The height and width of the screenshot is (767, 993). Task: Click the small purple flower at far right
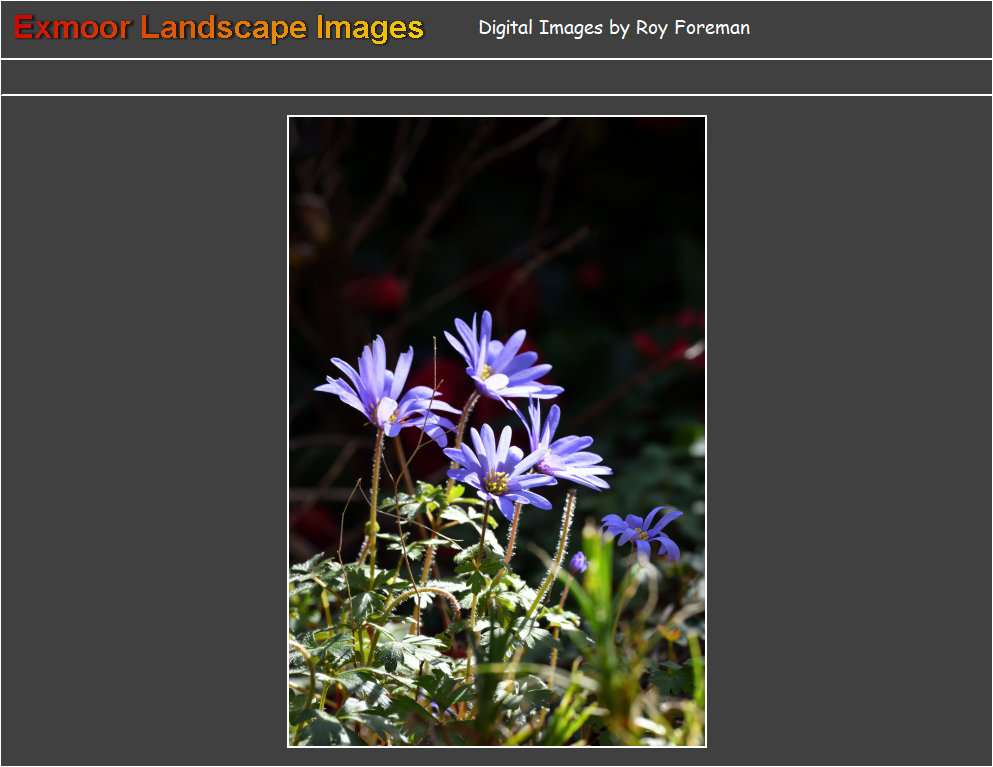tap(643, 531)
